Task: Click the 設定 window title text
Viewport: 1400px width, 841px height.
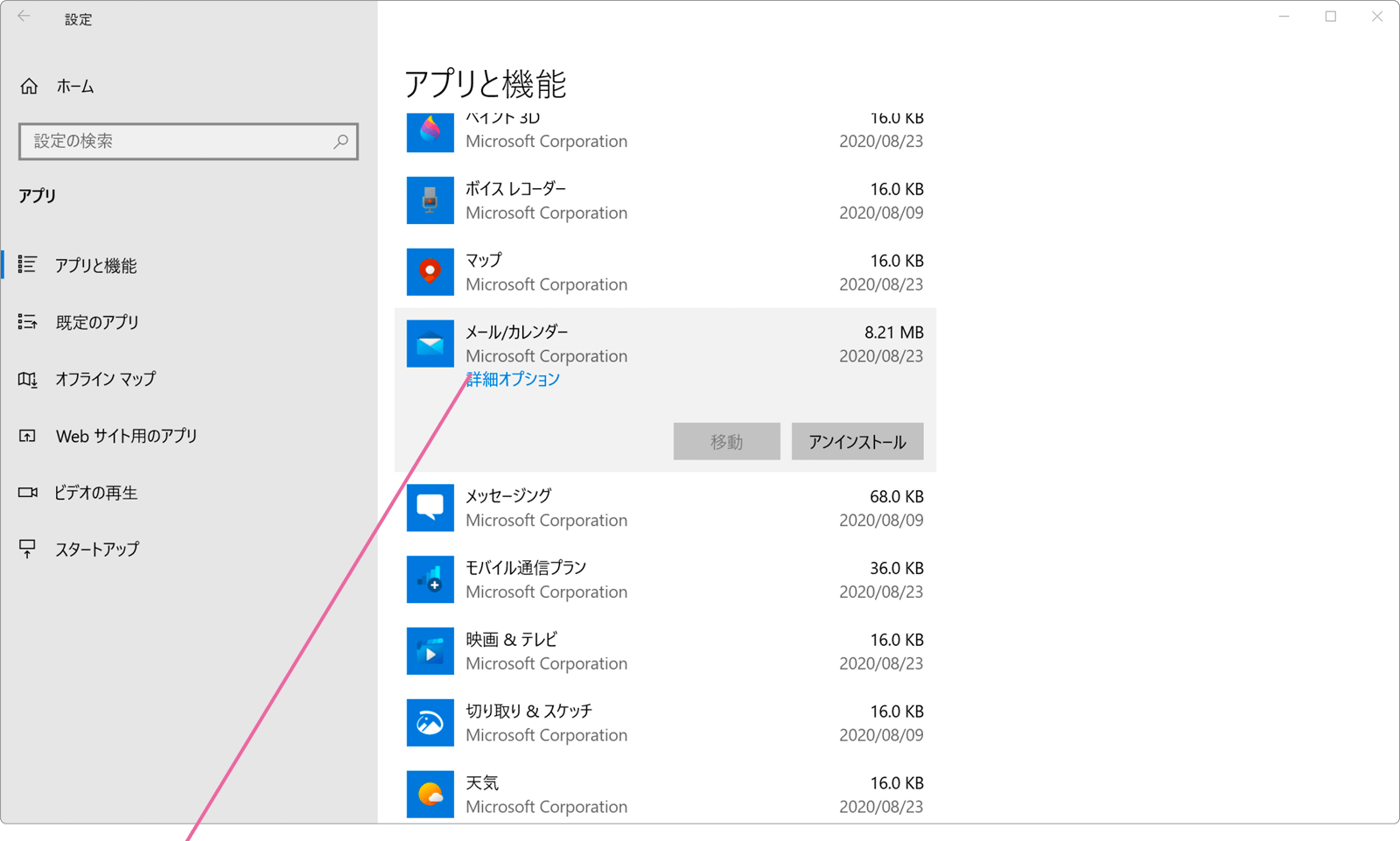Action: point(78,19)
